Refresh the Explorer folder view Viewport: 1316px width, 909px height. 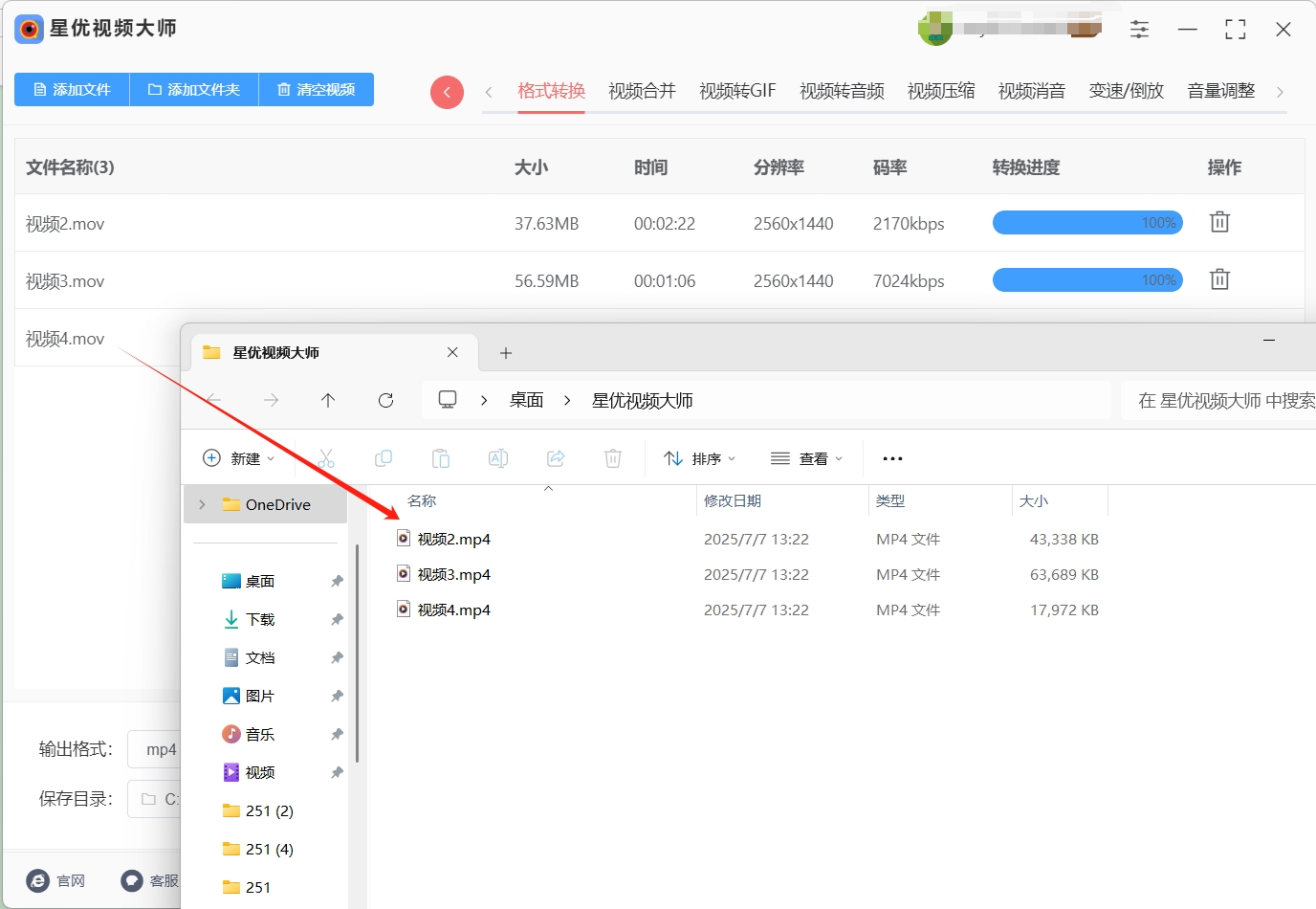(x=385, y=400)
